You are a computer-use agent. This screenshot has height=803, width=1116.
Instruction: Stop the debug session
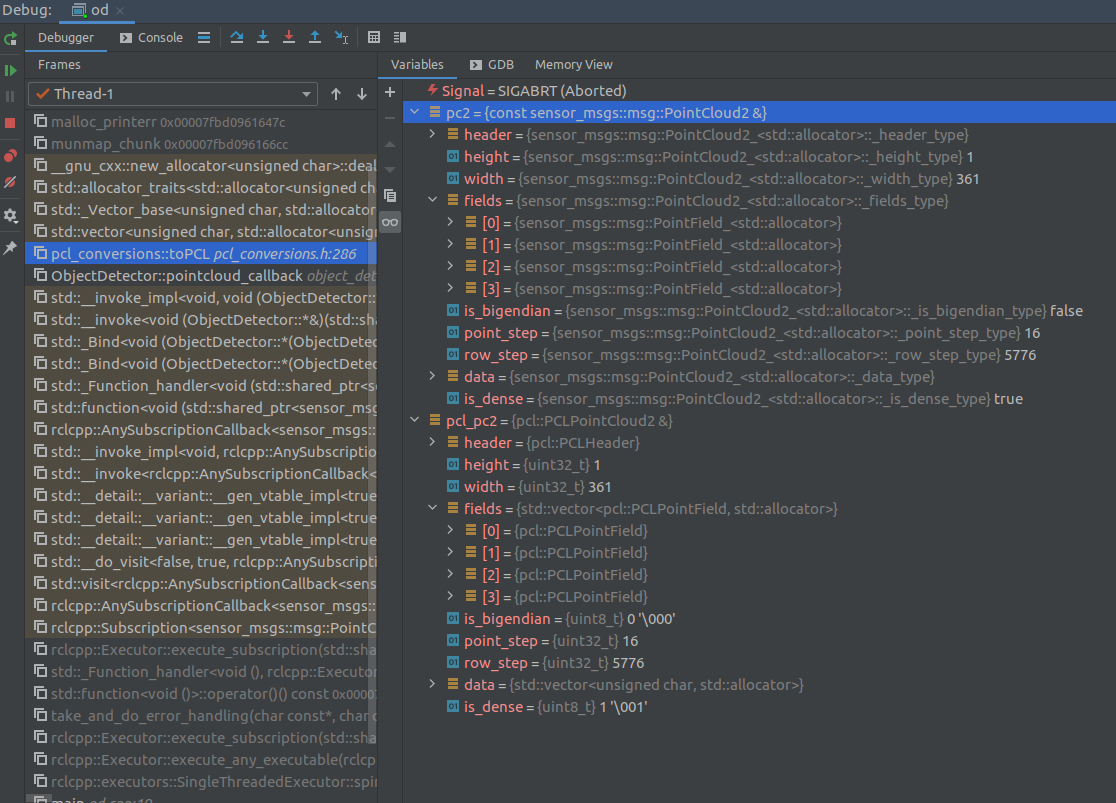pos(10,122)
